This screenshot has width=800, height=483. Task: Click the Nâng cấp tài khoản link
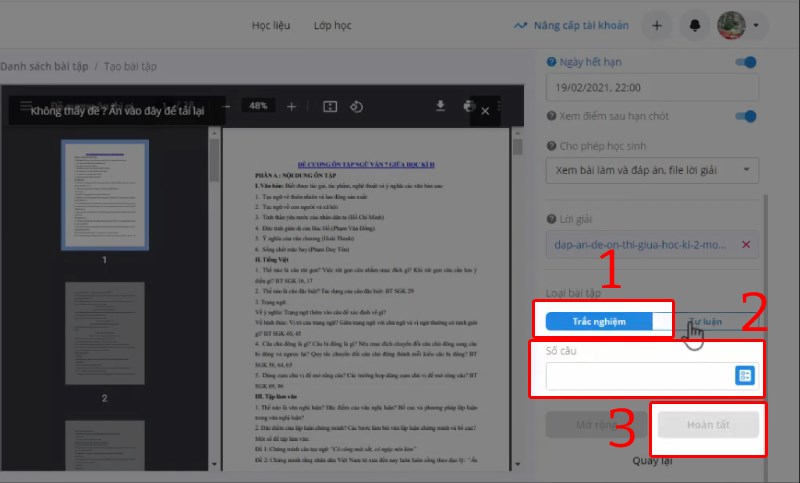(571, 25)
